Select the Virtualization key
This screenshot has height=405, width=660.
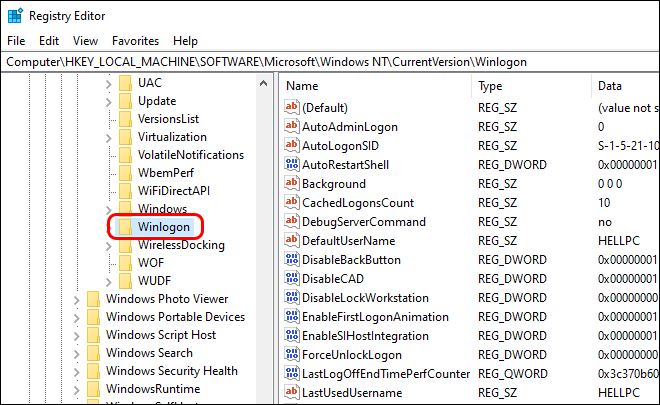pyautogui.click(x=172, y=137)
